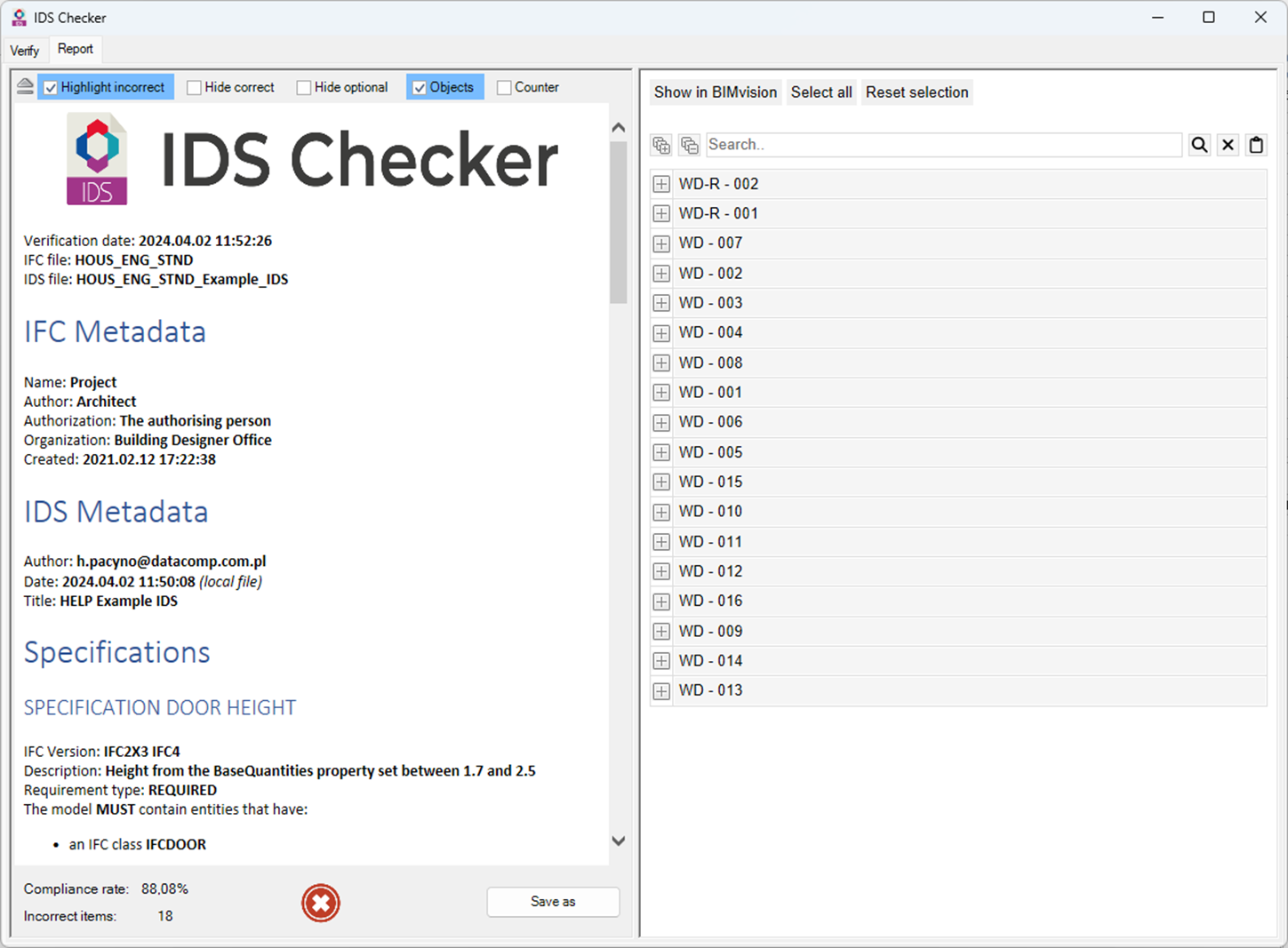Expand the WD-R - 001 node
1288x948 pixels.
click(x=661, y=213)
